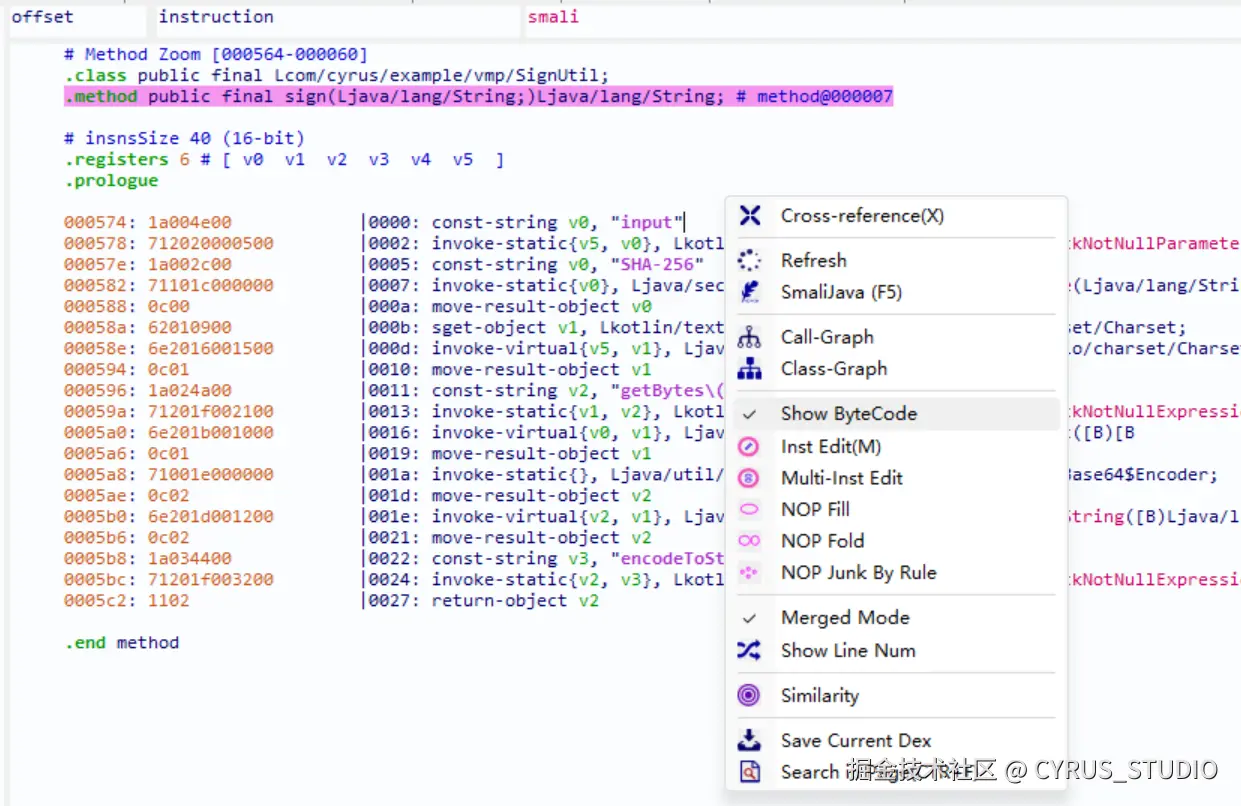Click the Cross-reference(X) icon in context menu
The image size is (1241, 806).
pos(749,216)
